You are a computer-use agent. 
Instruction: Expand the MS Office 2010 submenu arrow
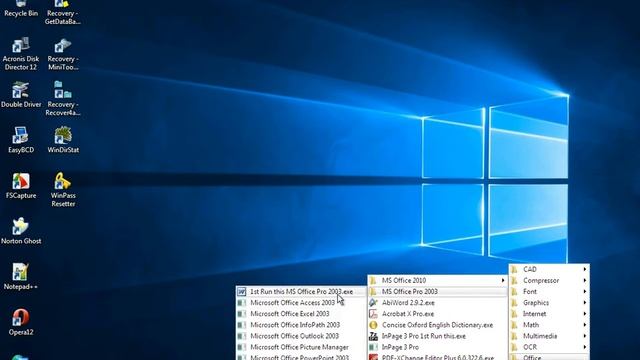502,280
